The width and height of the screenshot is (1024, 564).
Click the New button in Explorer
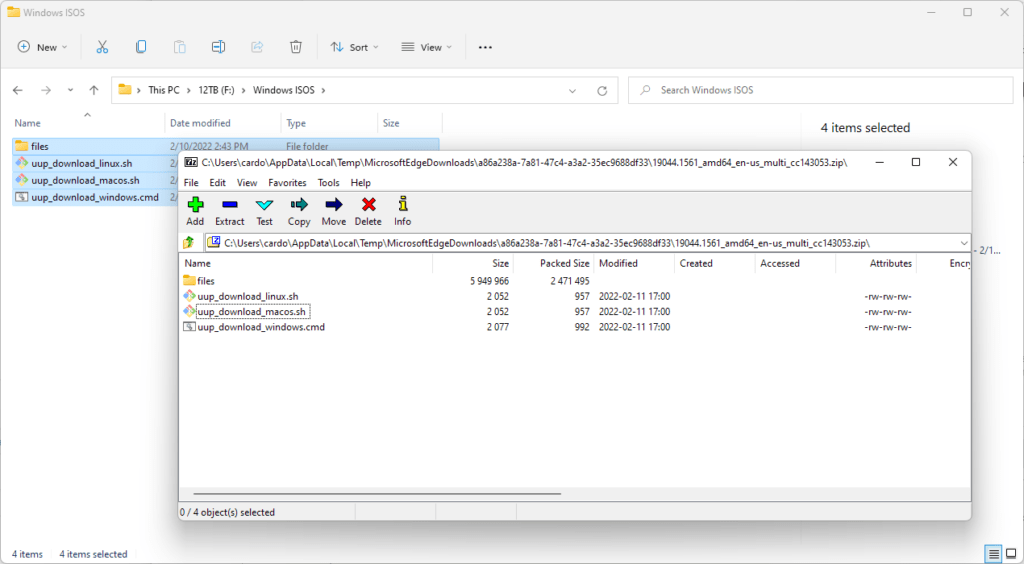(x=43, y=47)
